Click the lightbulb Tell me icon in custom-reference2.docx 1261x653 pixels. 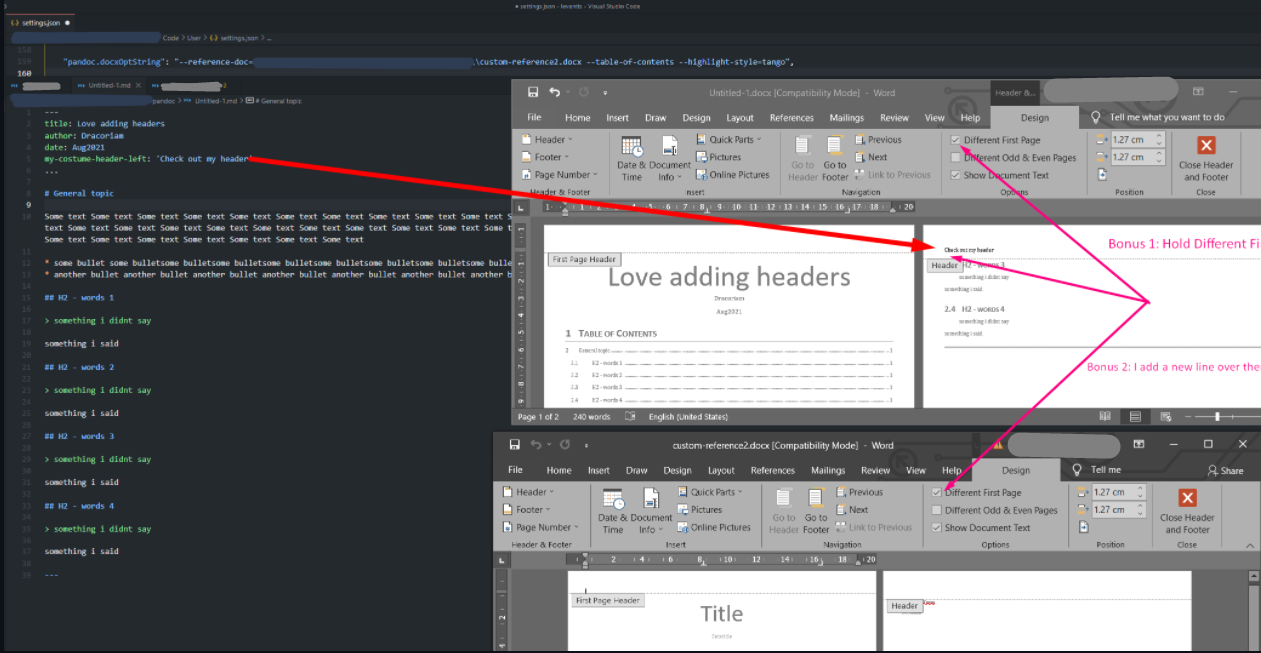click(1077, 469)
